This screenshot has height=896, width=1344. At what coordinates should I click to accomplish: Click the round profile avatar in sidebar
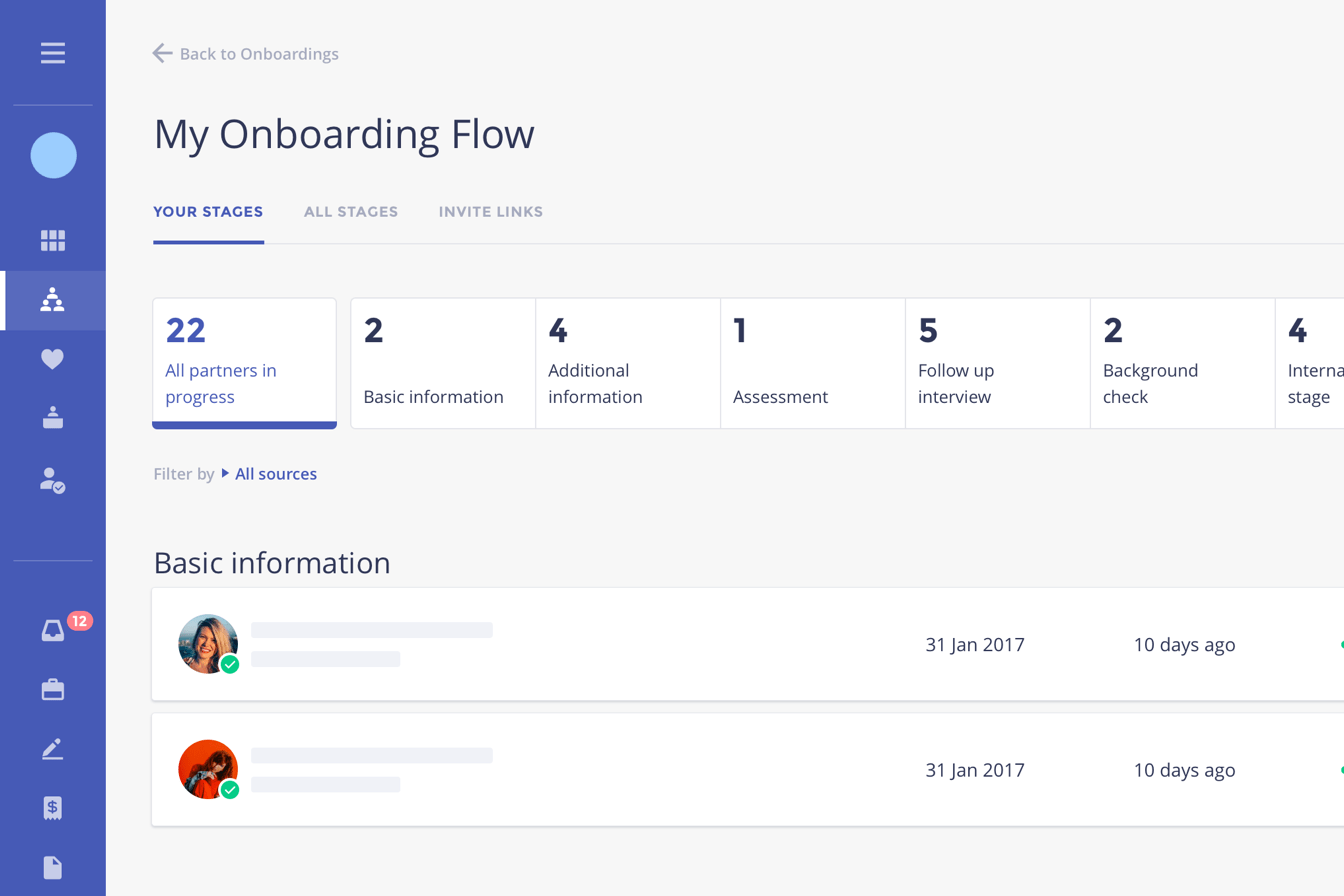(54, 155)
